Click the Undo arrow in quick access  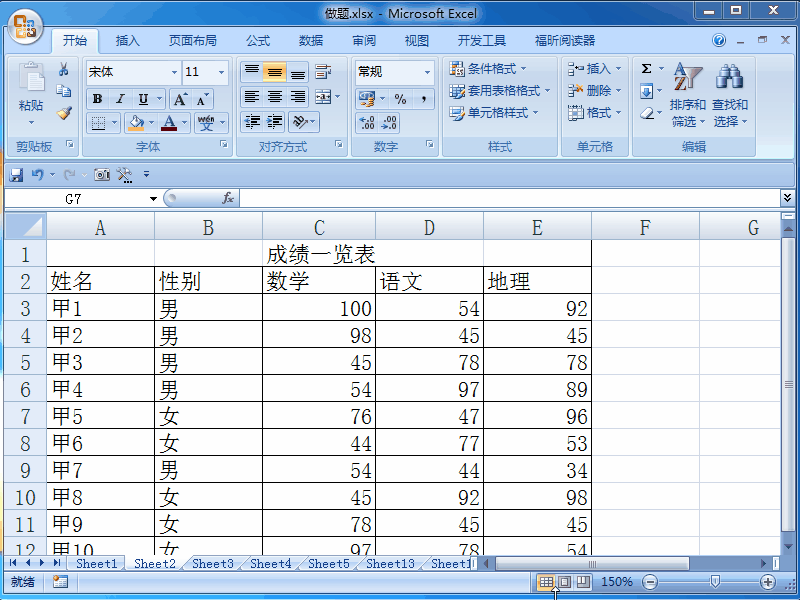coord(37,175)
